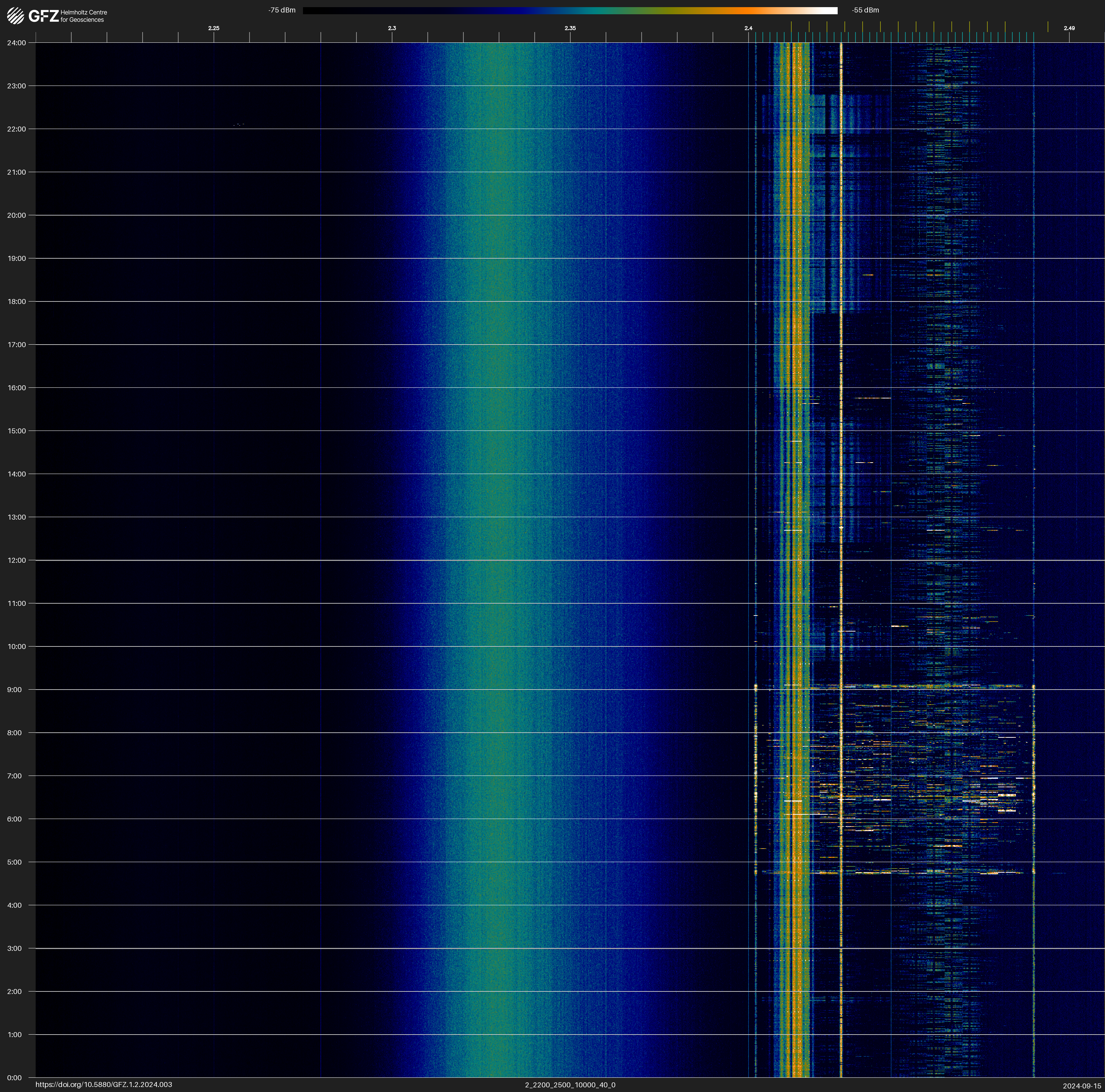Click the 22:00 time axis label
The image size is (1105, 1092).
(17, 129)
